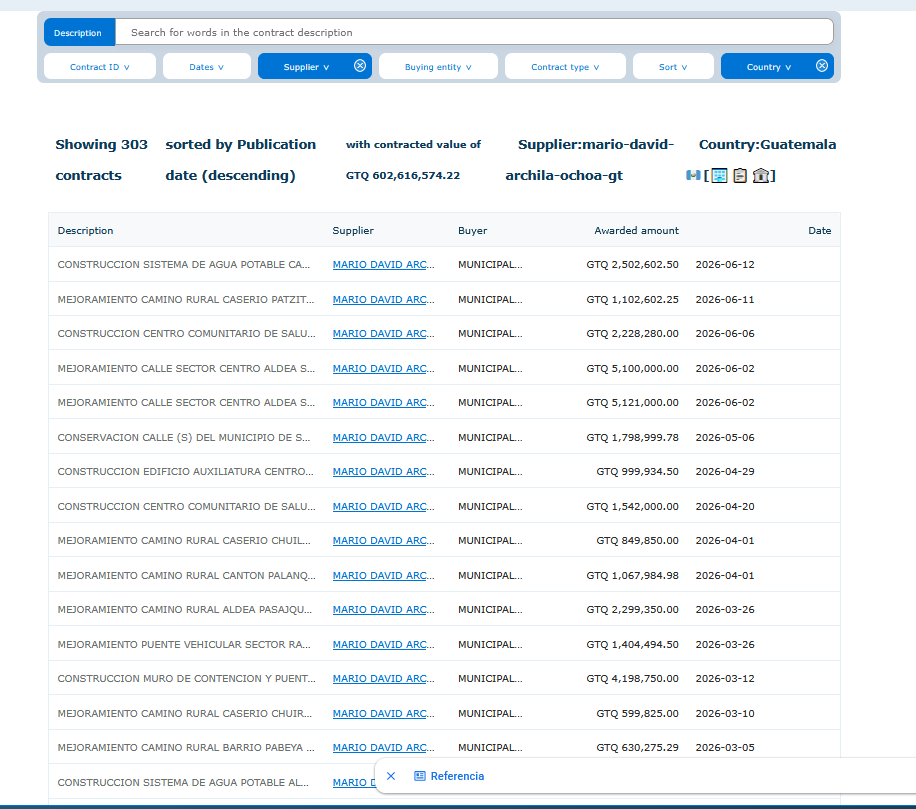Click the date 2026-03-12
Viewport: 916px width, 809px height.
[x=725, y=678]
